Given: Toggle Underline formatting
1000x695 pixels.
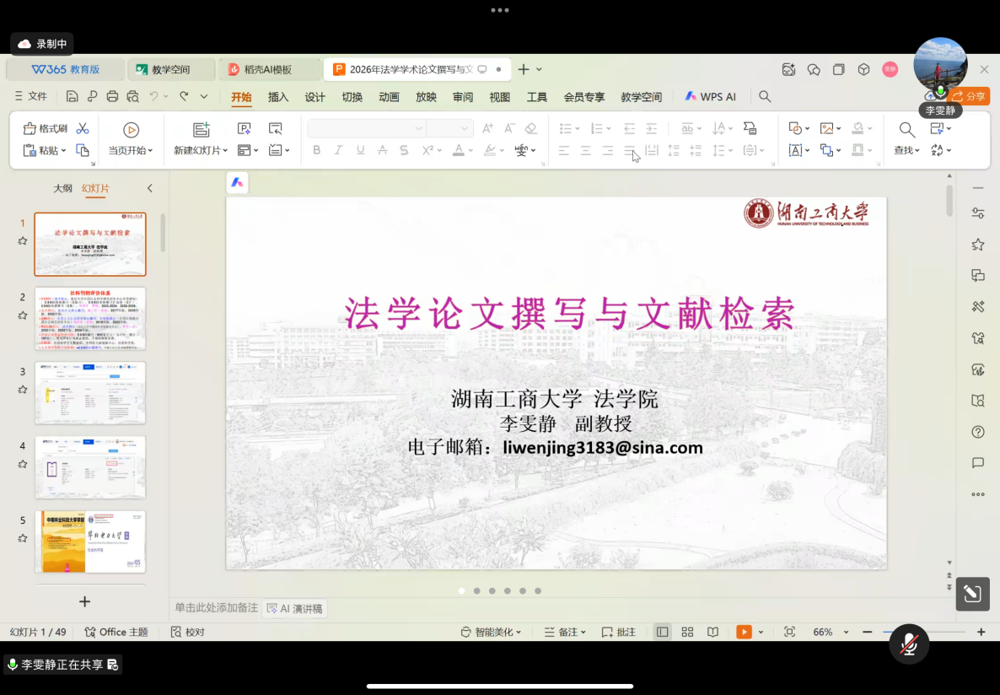Looking at the screenshot, I should coord(360,150).
